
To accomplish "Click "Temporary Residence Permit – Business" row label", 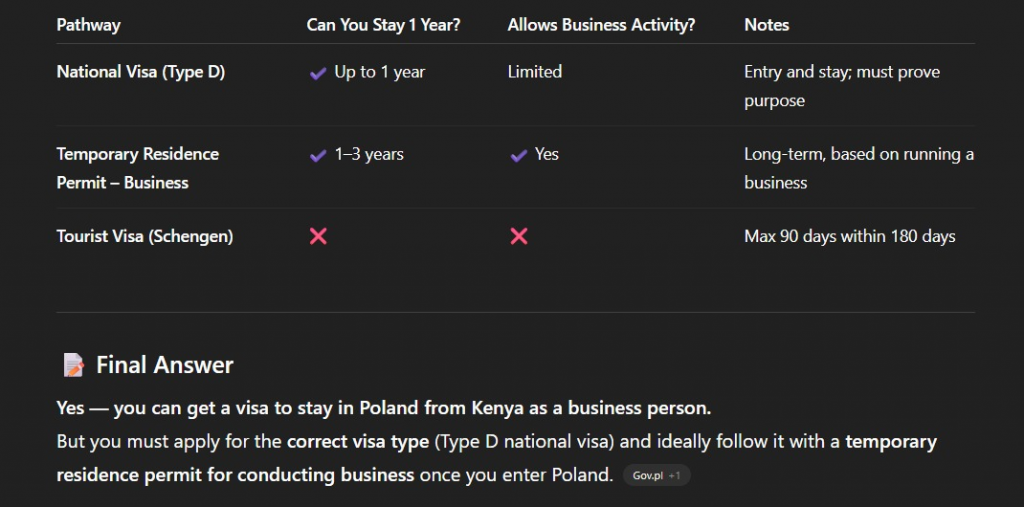I will (137, 168).
